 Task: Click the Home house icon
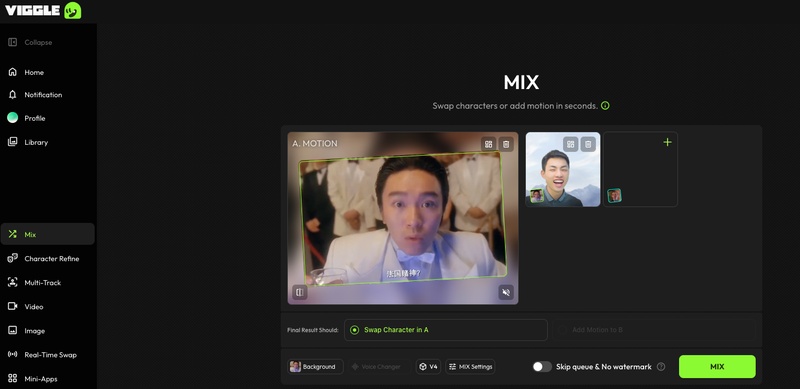pyautogui.click(x=12, y=72)
